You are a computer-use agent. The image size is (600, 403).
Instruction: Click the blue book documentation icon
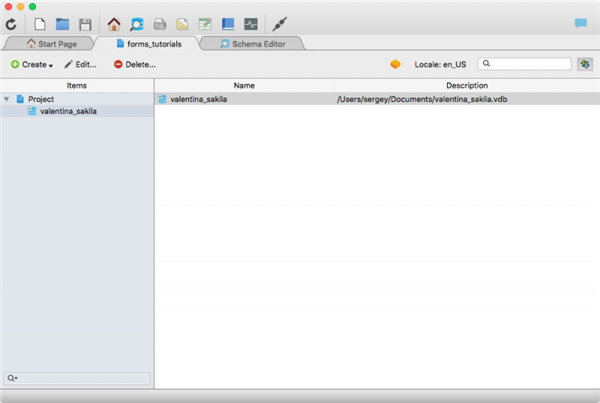click(228, 22)
